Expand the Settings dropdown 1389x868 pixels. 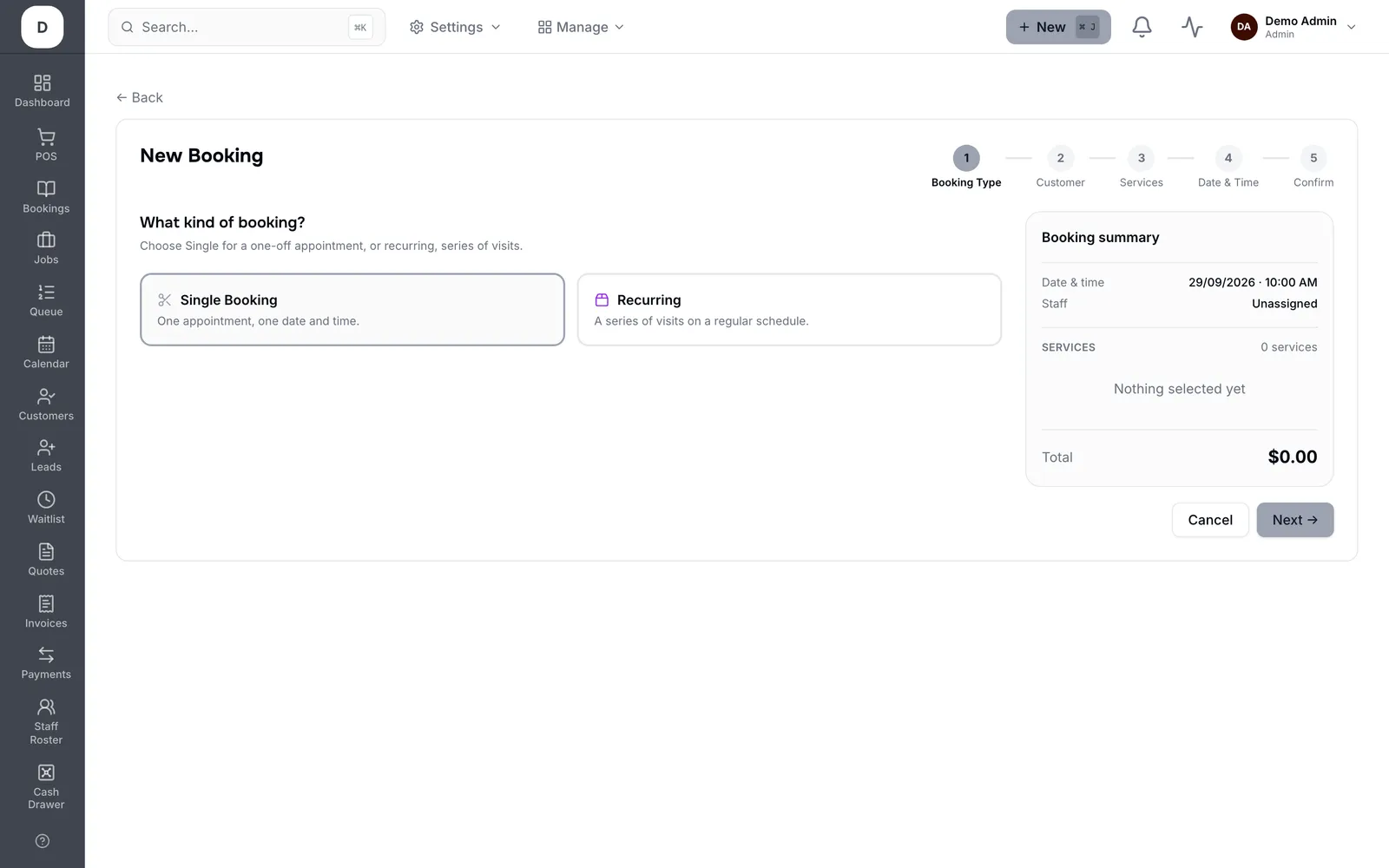point(455,27)
